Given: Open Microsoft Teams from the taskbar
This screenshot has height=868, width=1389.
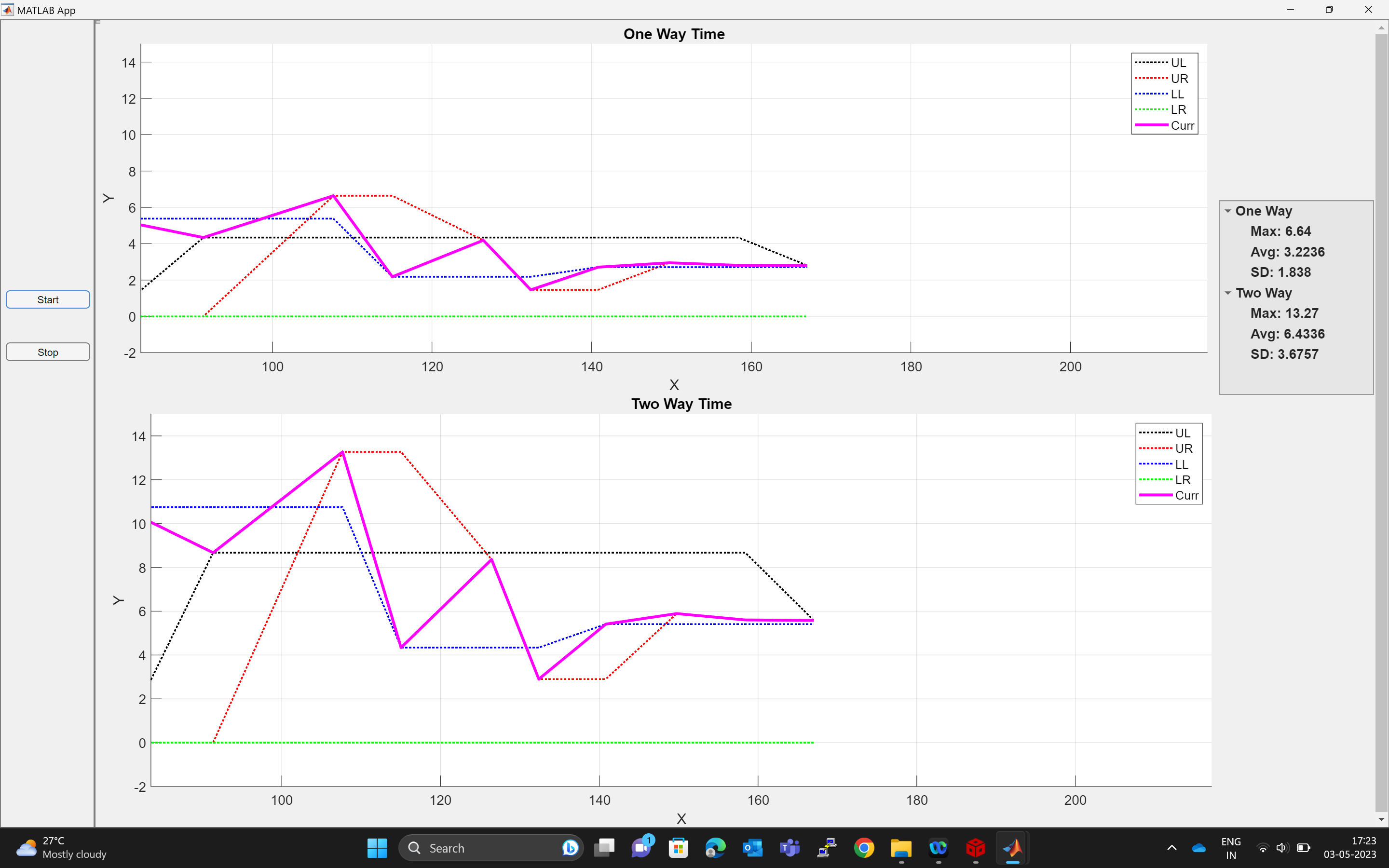Looking at the screenshot, I should pyautogui.click(x=790, y=848).
